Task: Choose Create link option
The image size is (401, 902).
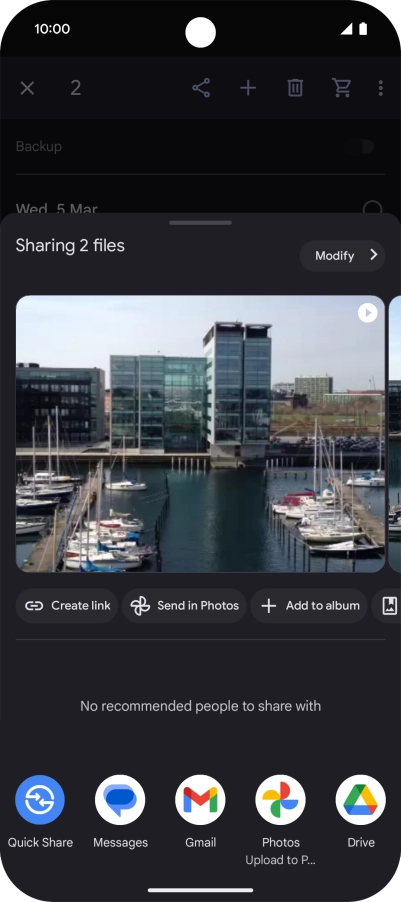Action: pyautogui.click(x=67, y=606)
